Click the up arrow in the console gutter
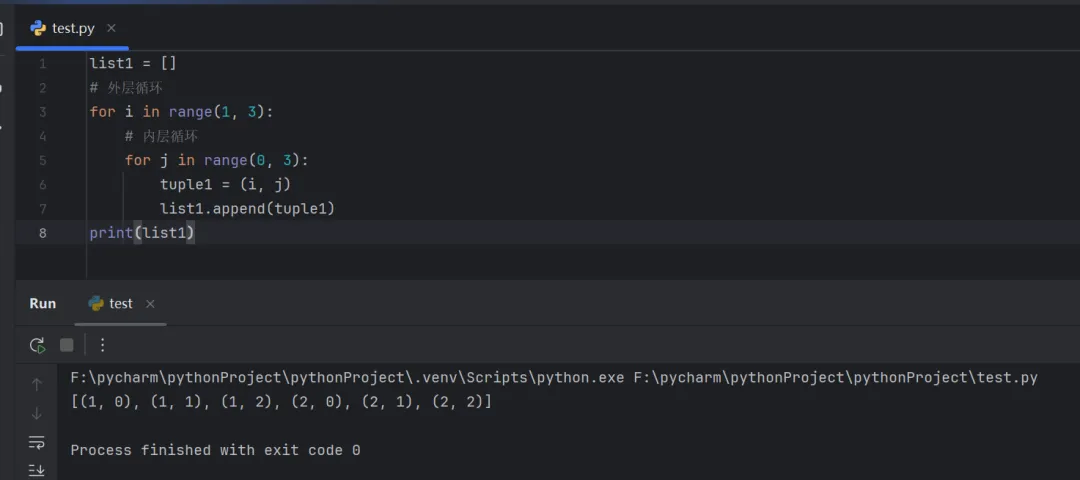The height and width of the screenshot is (480, 1080). (37, 384)
